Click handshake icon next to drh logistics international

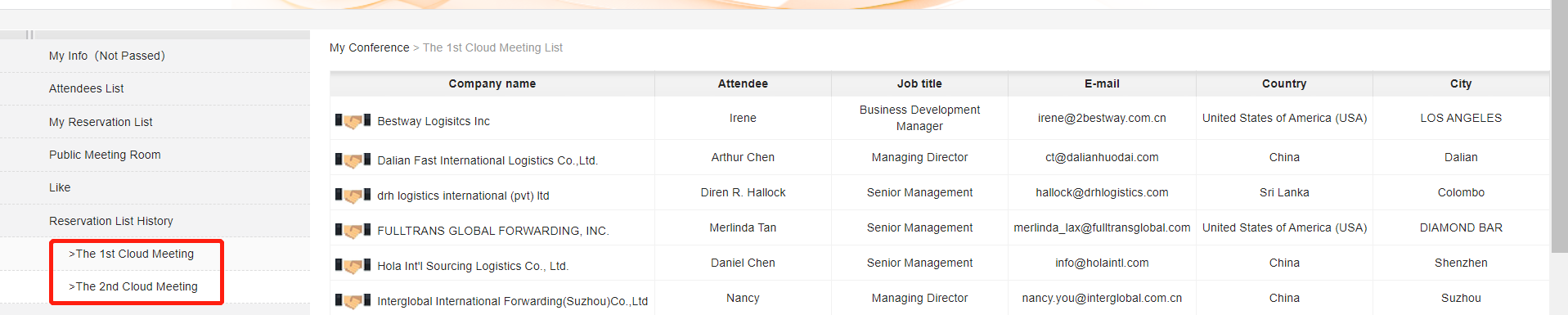353,196
